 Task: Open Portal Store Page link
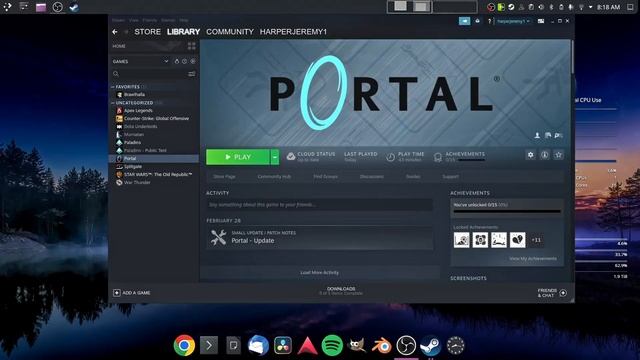pos(224,177)
